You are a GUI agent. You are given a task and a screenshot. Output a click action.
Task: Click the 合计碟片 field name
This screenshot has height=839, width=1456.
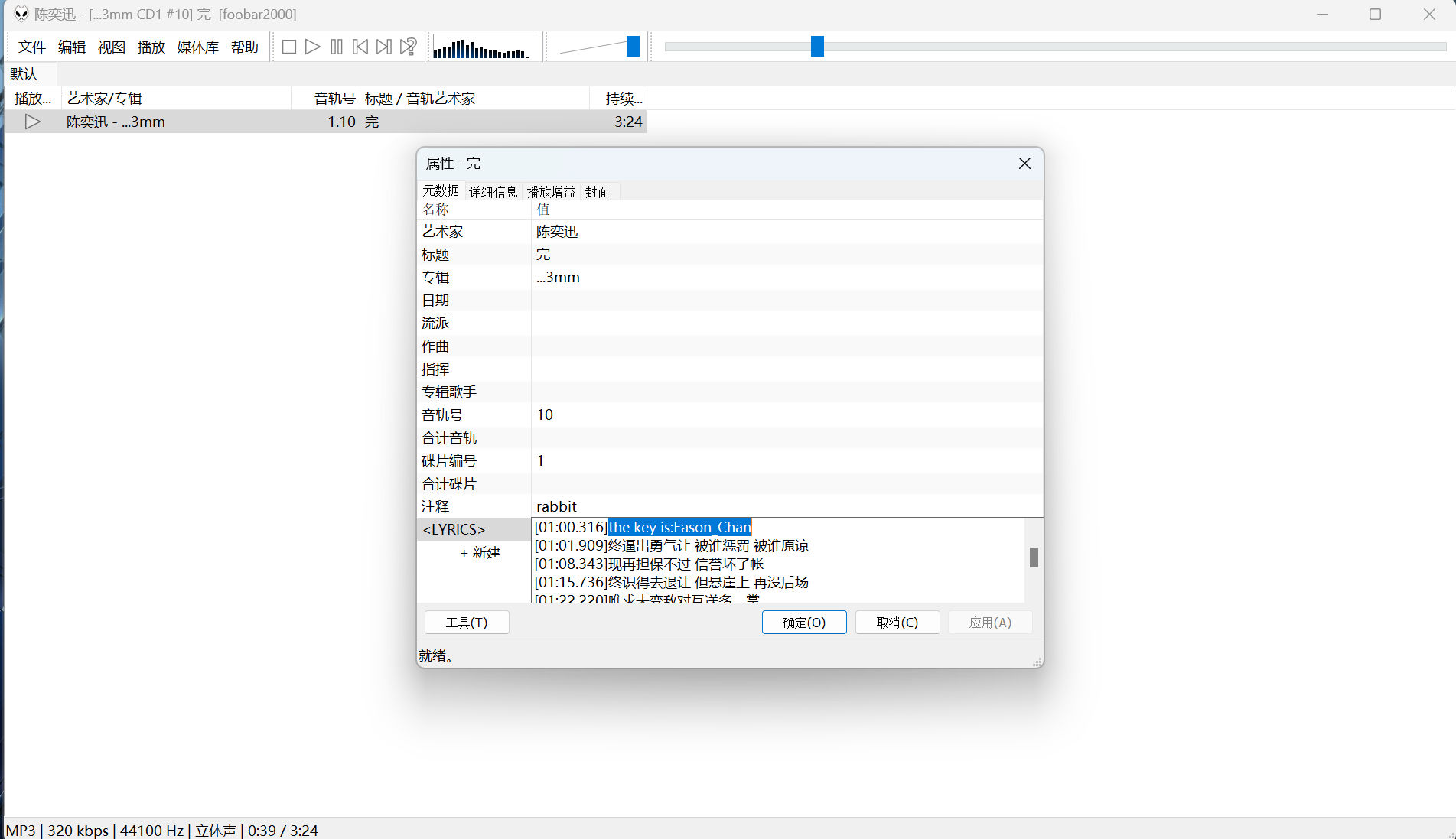click(x=449, y=484)
